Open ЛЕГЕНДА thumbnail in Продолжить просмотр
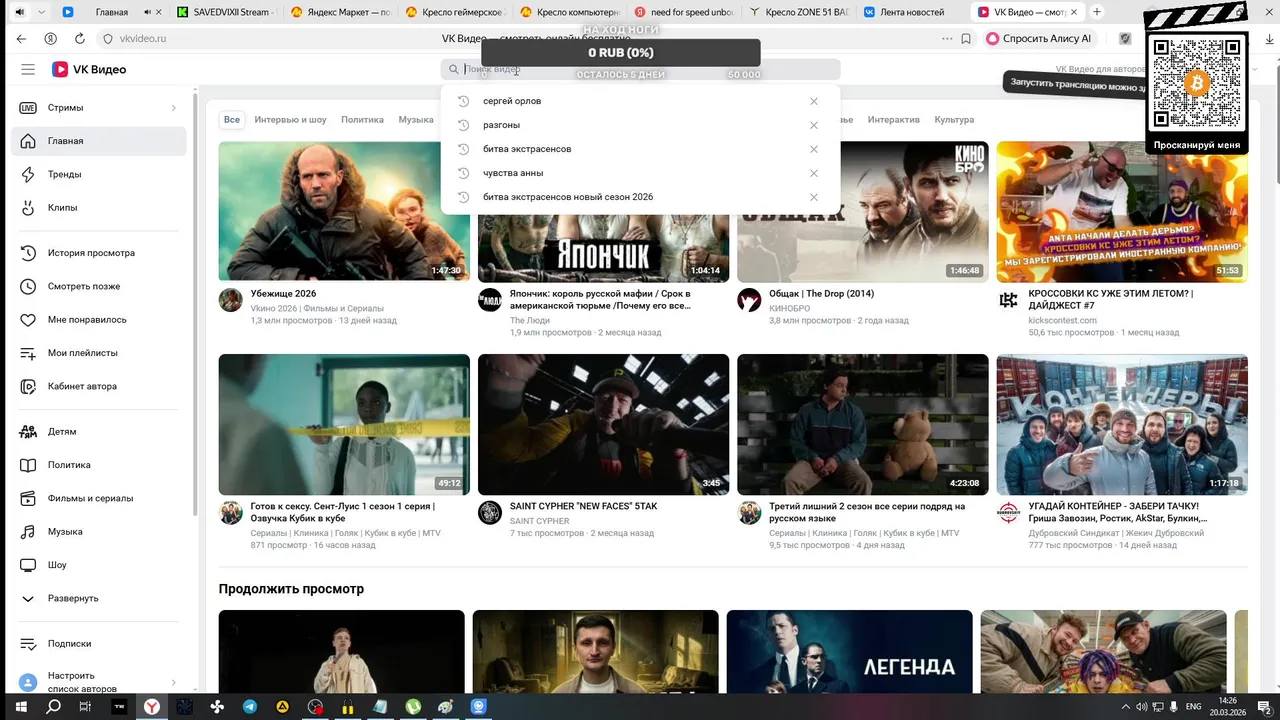The image size is (1280, 720). pos(849,651)
